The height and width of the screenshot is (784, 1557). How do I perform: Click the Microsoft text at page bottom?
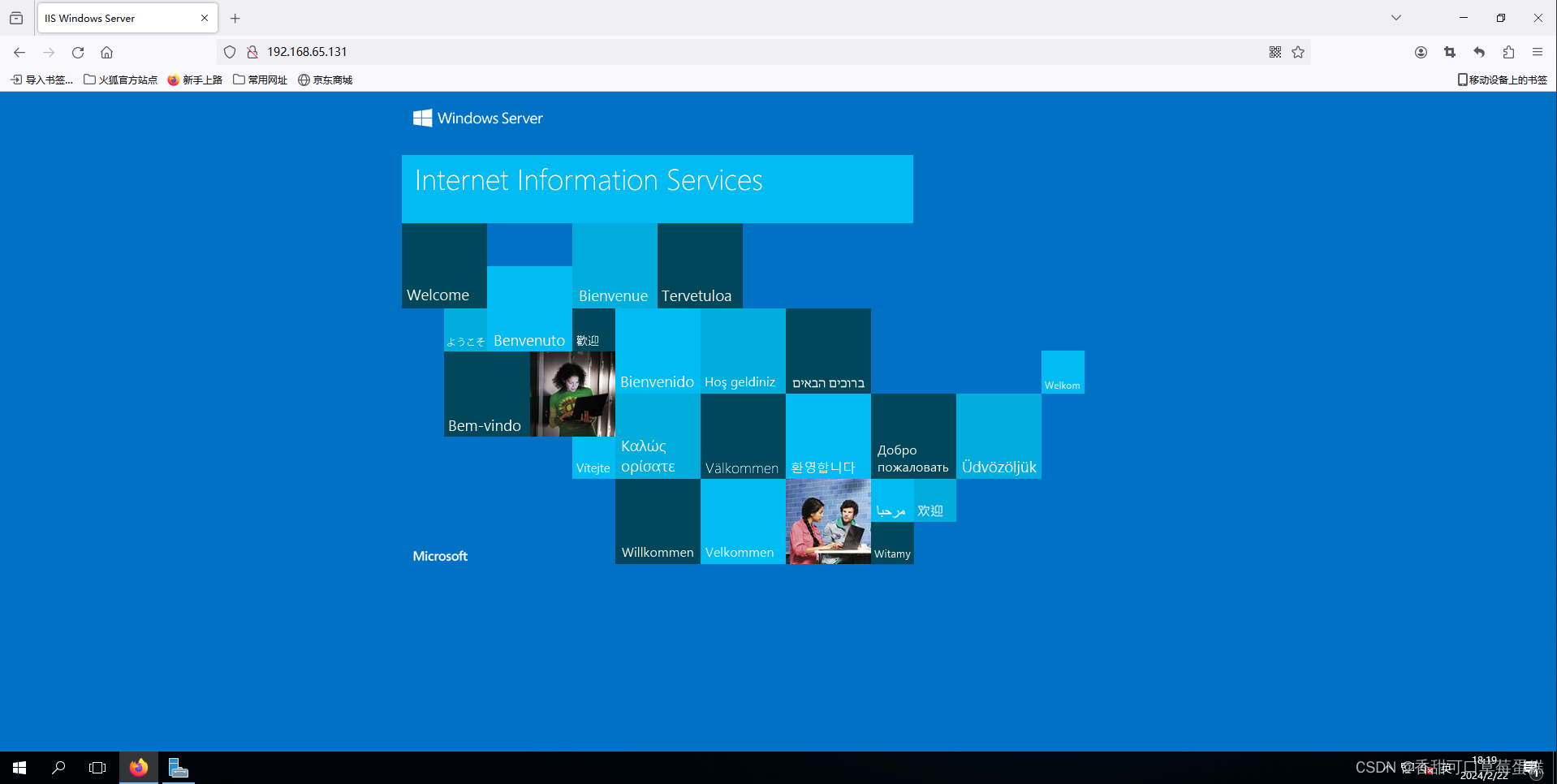click(x=440, y=556)
